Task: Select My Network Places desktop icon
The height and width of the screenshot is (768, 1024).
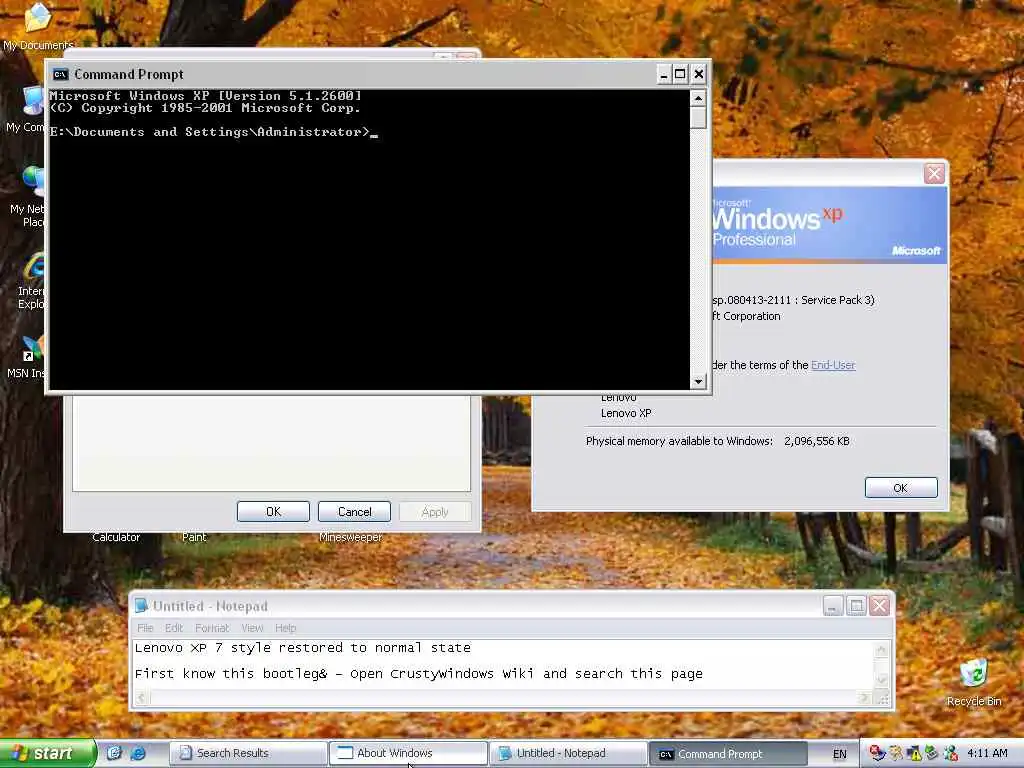Action: 29,196
